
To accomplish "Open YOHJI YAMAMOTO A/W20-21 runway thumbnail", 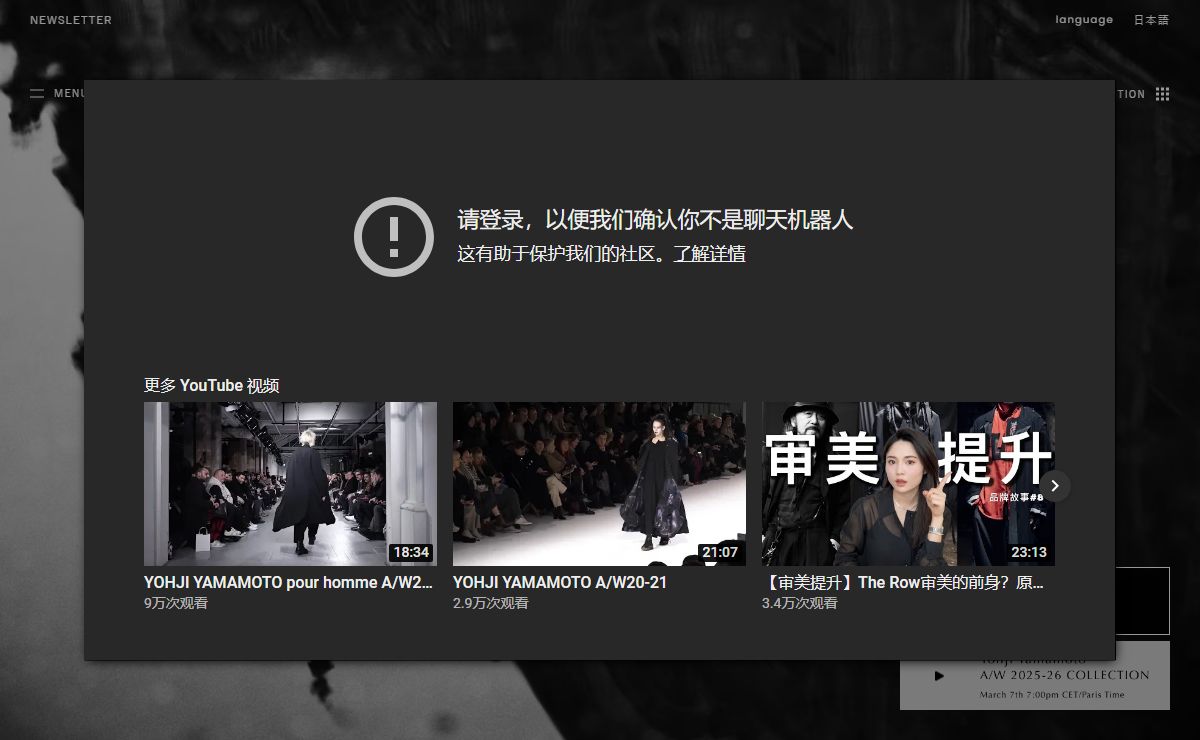I will [599, 484].
